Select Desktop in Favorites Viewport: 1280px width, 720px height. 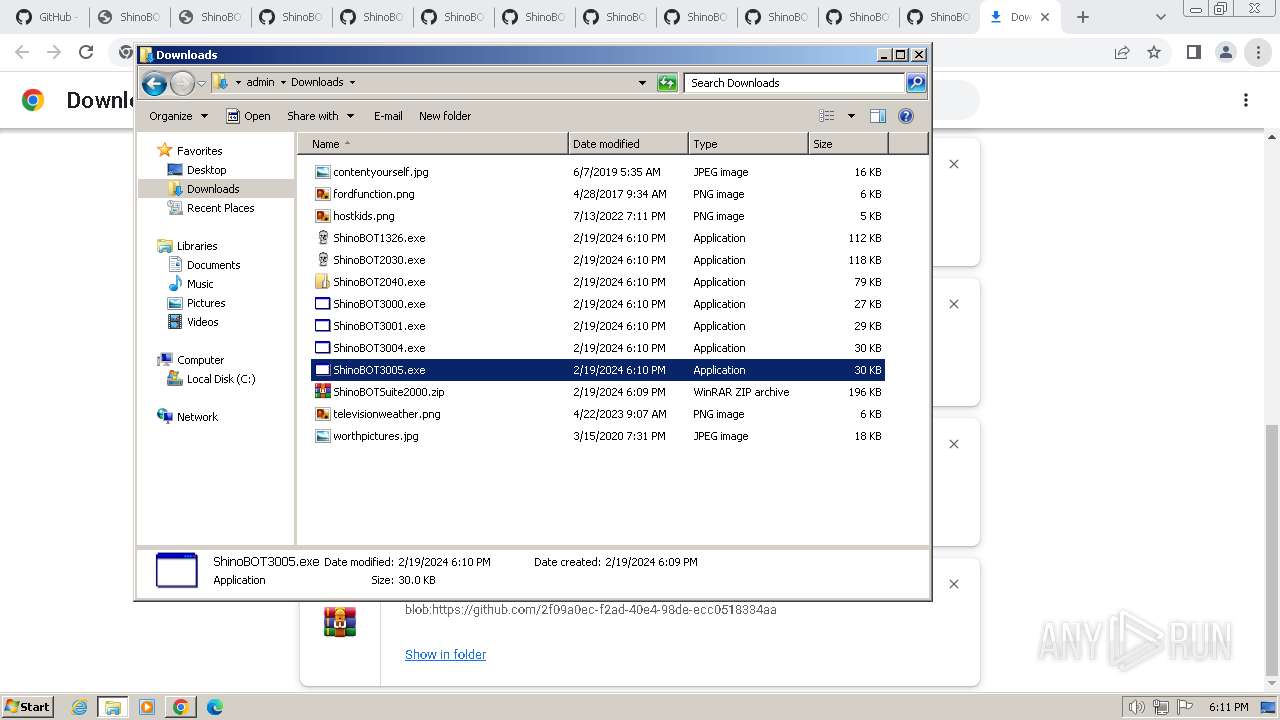(x=206, y=170)
